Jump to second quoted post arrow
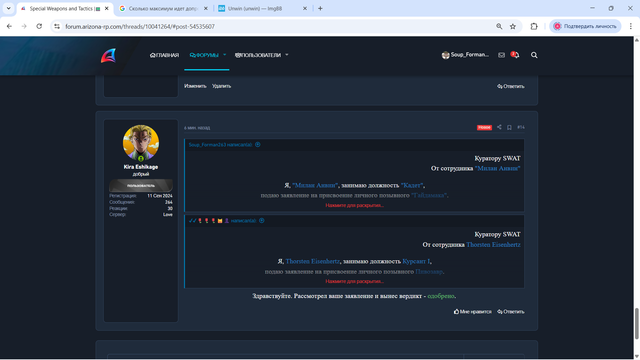 point(262,221)
